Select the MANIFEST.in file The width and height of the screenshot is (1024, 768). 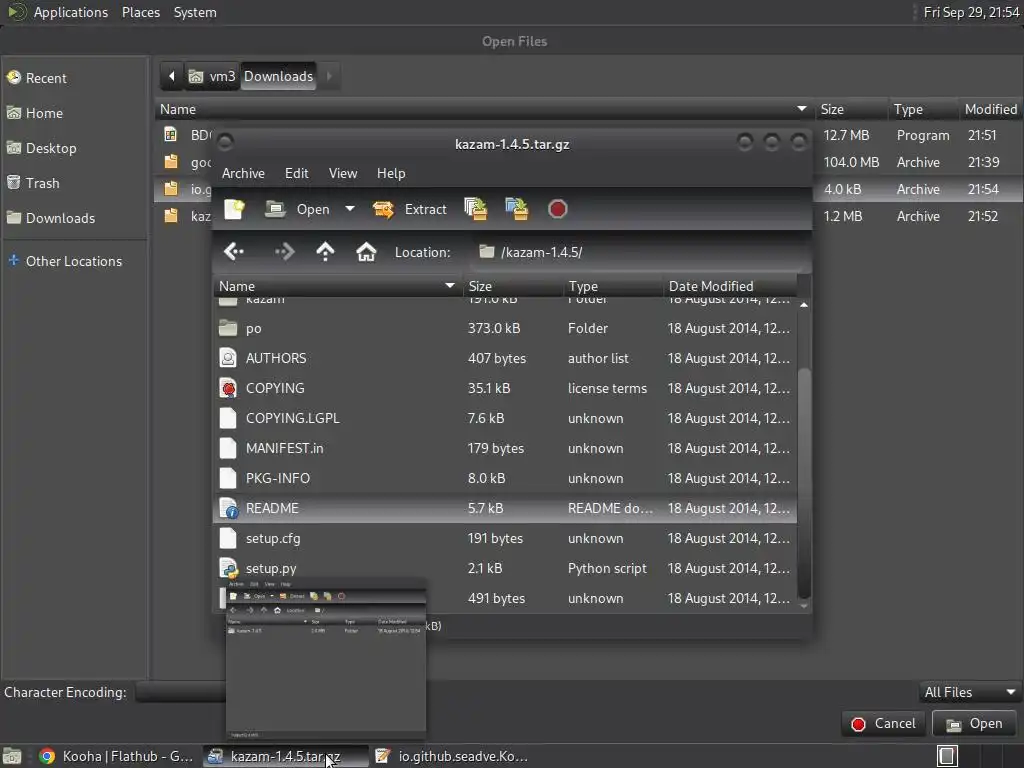point(505,449)
